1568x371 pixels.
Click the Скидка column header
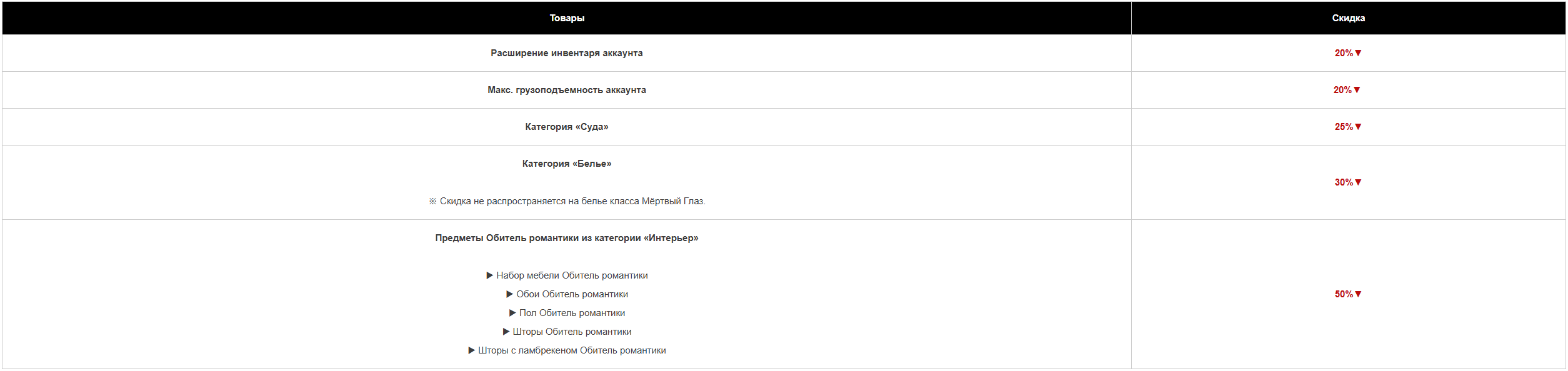(x=1348, y=18)
